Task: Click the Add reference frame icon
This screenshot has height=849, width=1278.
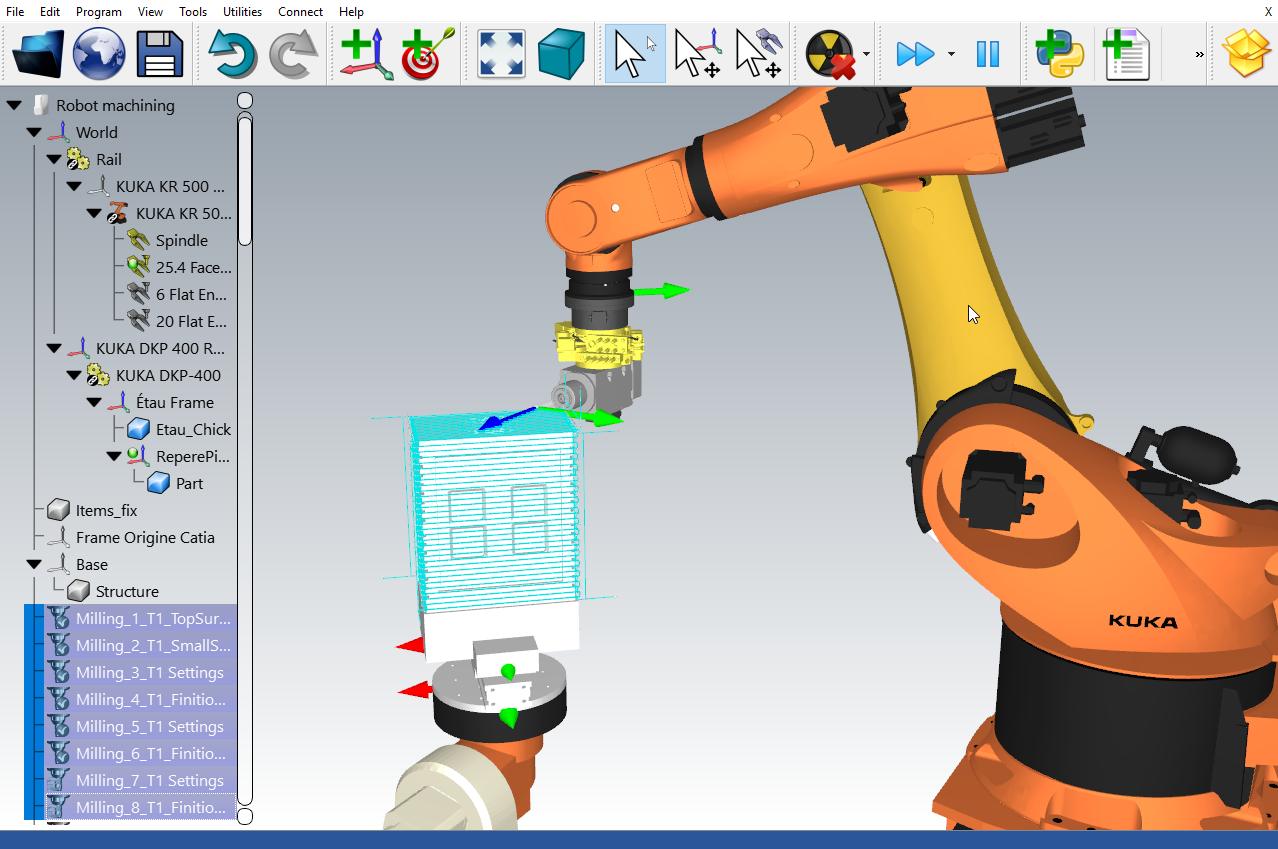Action: click(366, 53)
